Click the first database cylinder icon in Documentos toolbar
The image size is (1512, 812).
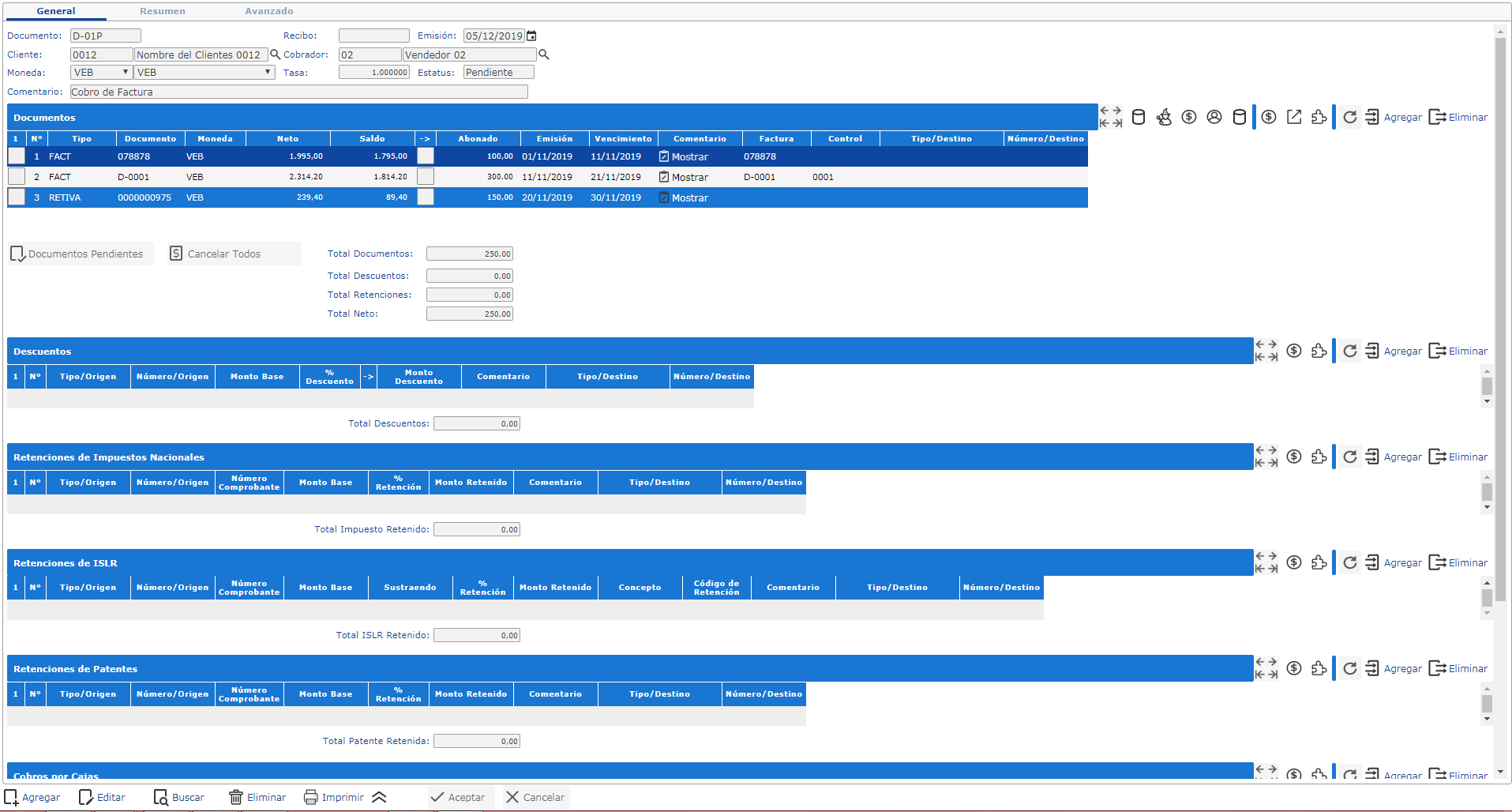1139,117
